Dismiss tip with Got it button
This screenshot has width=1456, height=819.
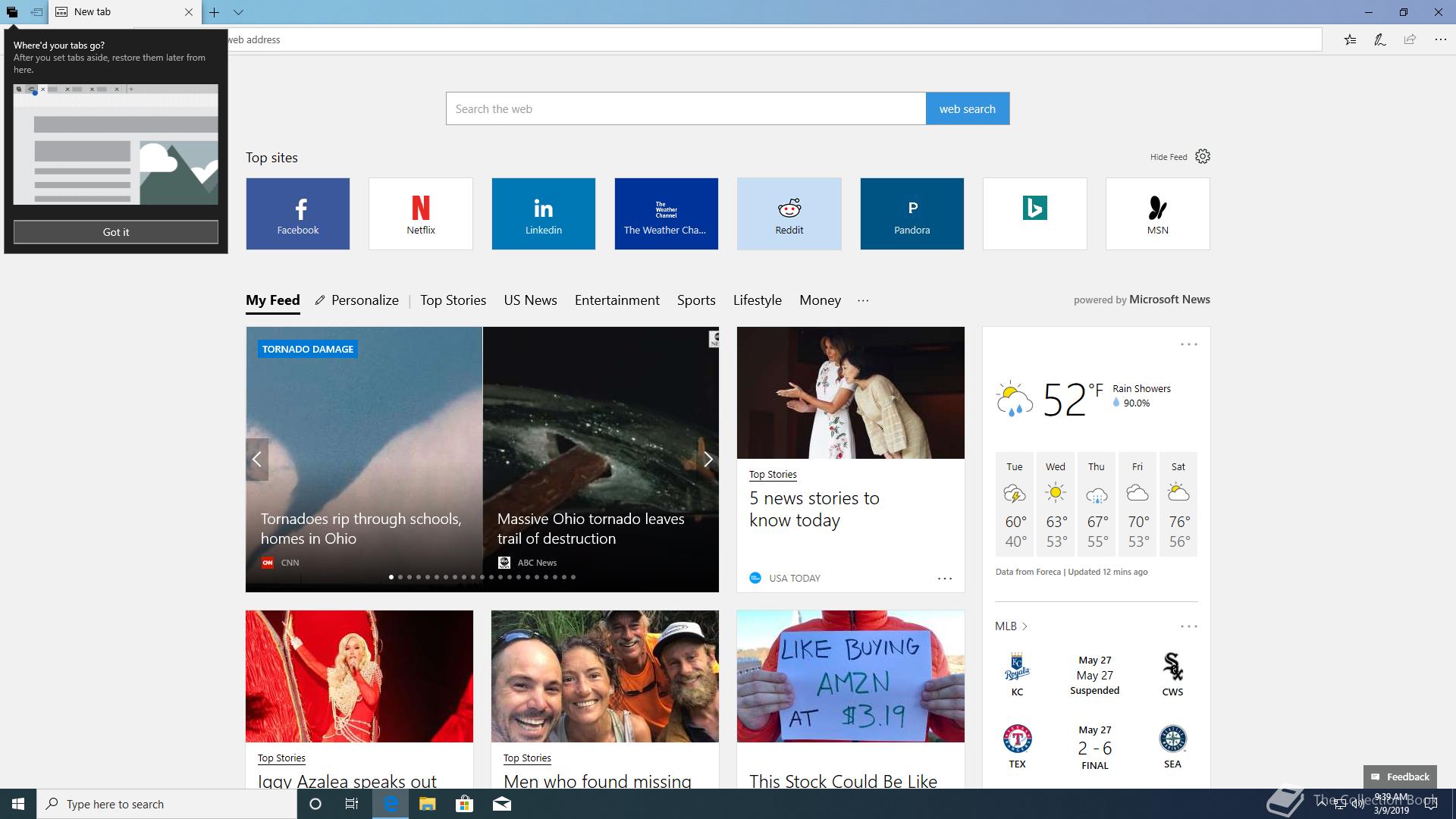tap(116, 232)
